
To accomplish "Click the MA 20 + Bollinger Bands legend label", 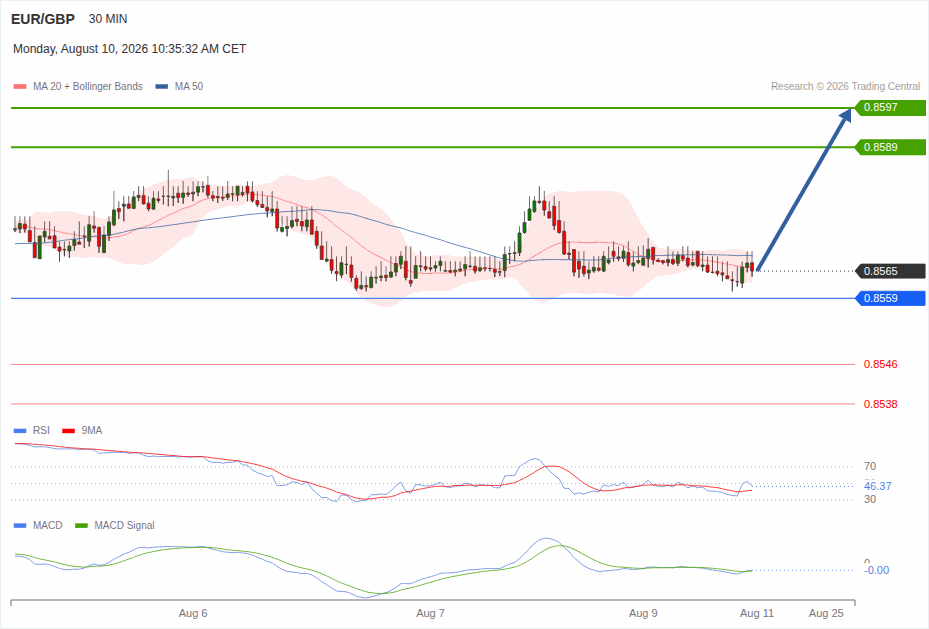I will point(88,86).
